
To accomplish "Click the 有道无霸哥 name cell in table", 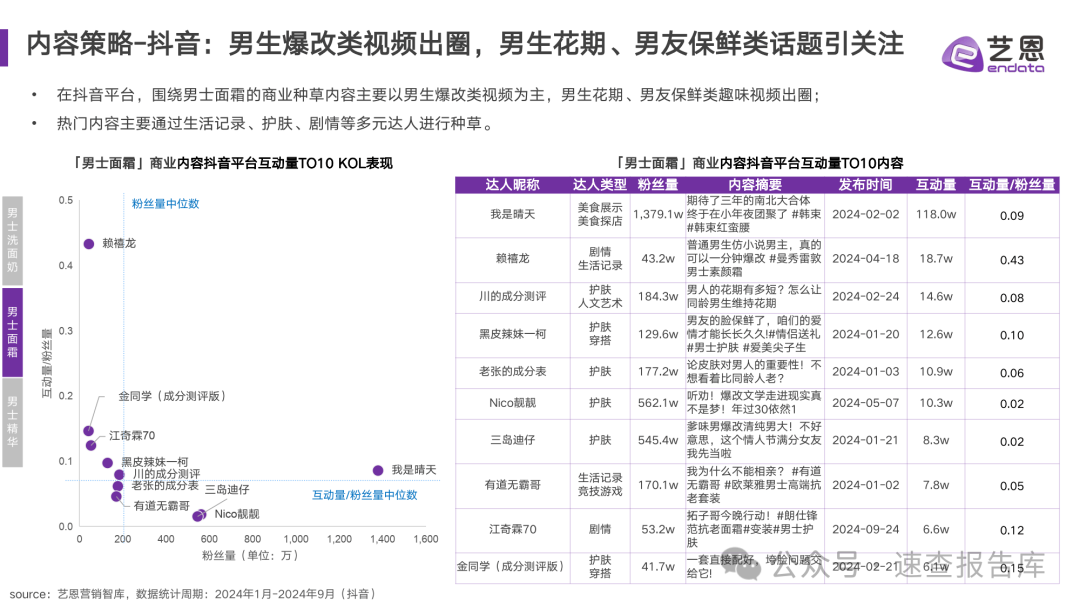I will 512,485.
